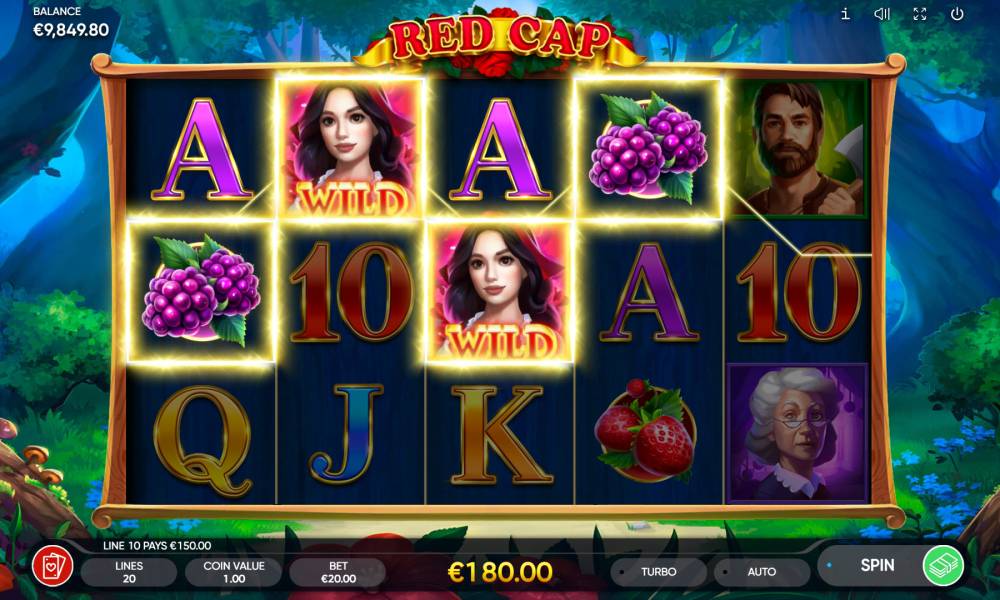This screenshot has height=600, width=1000.
Task: Toggle Turbo mode
Action: (x=659, y=572)
